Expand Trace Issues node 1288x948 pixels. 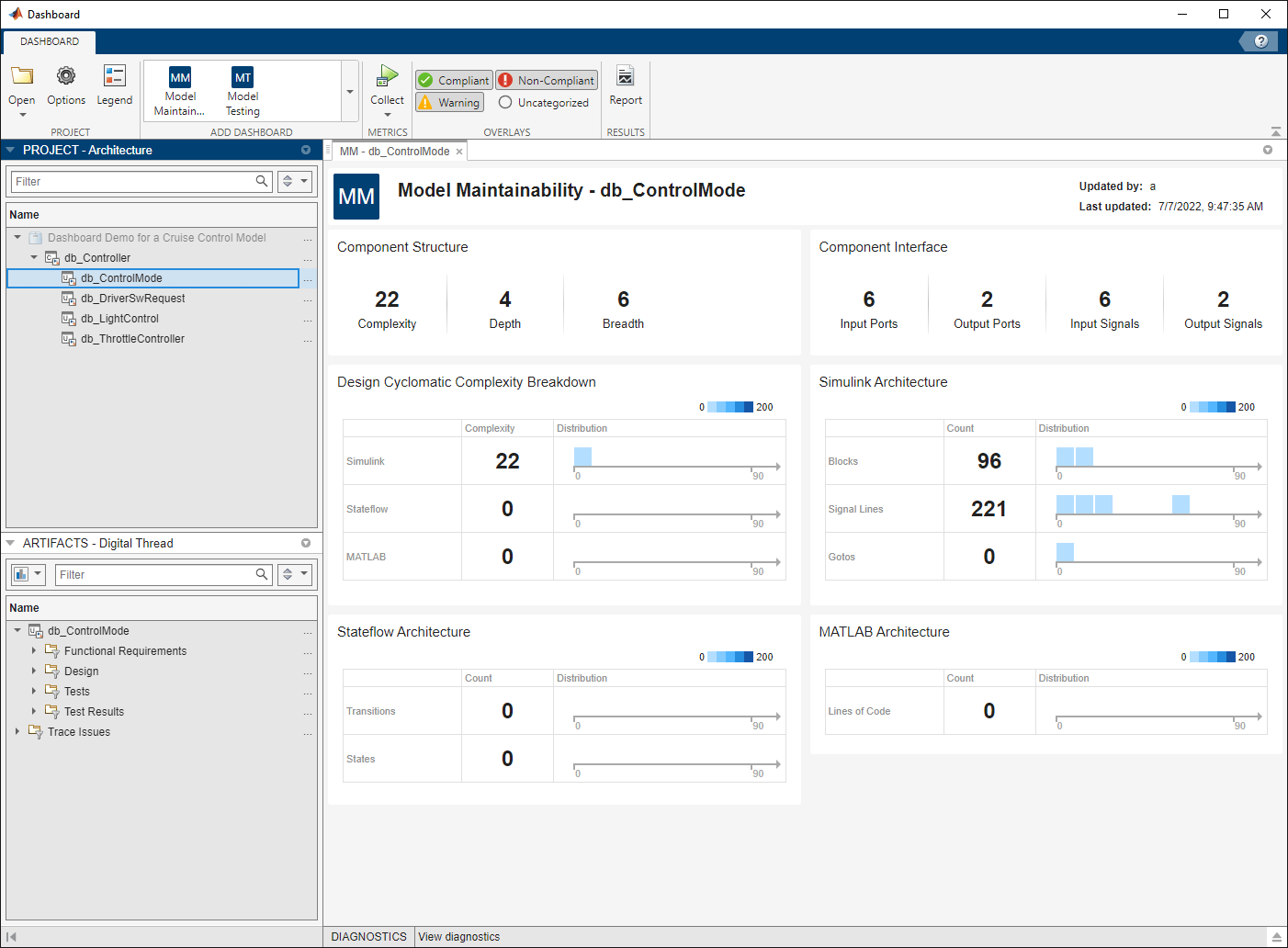coord(17,732)
